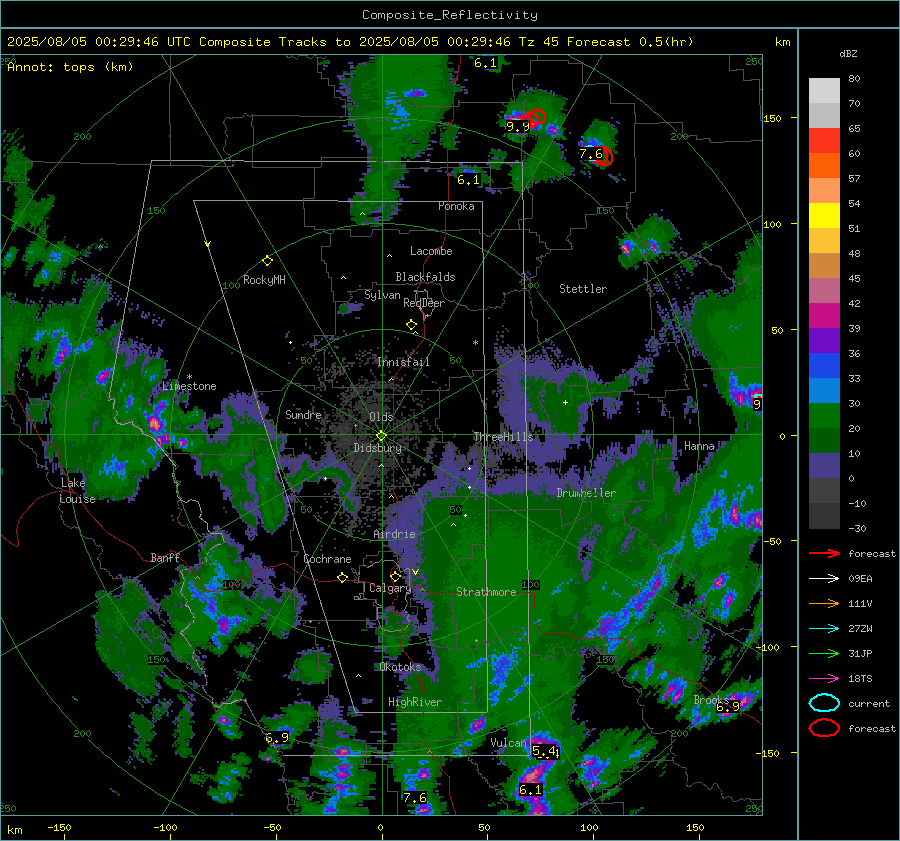The height and width of the screenshot is (841, 900).
Task: Click the RockyMH label on the map
Action: tap(264, 280)
